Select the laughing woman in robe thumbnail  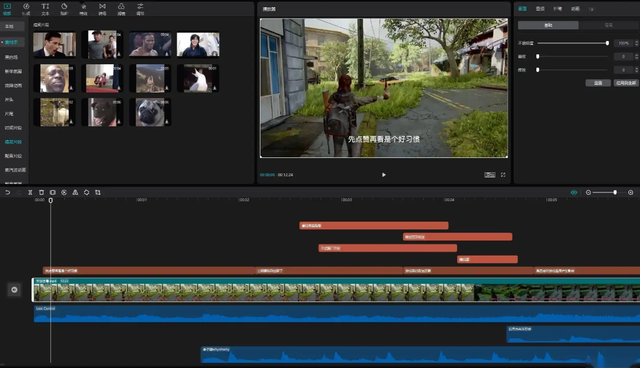(198, 44)
